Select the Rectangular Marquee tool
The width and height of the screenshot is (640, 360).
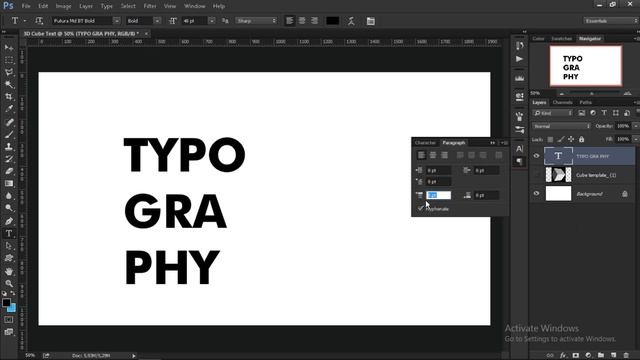pos(9,60)
